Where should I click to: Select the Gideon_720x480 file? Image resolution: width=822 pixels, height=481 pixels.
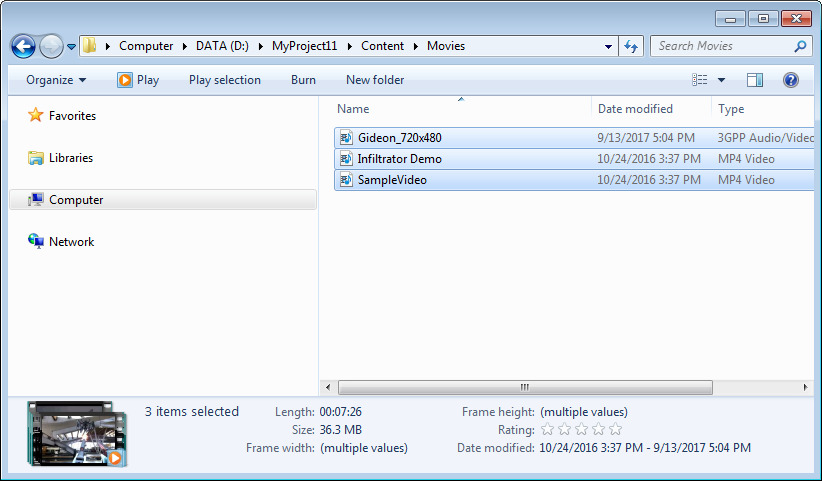399,138
